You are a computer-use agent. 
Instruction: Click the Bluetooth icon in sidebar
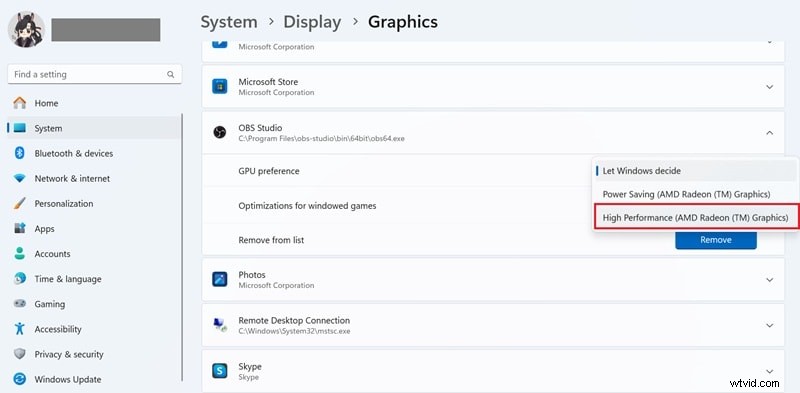pyautogui.click(x=19, y=153)
